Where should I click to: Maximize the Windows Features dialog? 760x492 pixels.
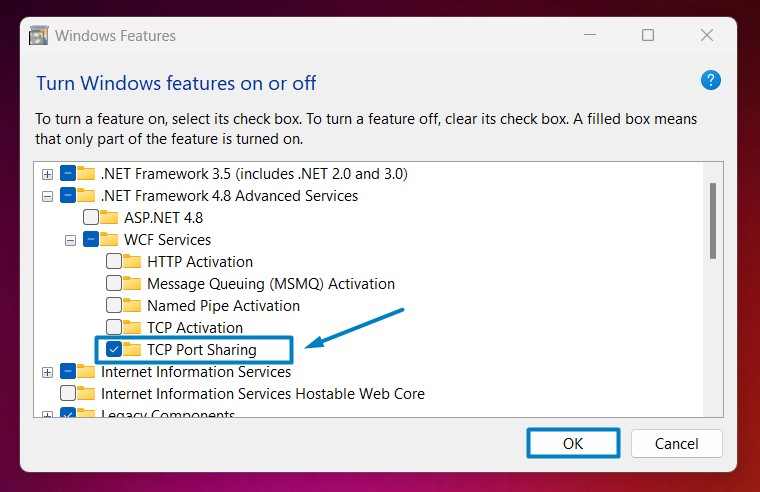pos(648,35)
